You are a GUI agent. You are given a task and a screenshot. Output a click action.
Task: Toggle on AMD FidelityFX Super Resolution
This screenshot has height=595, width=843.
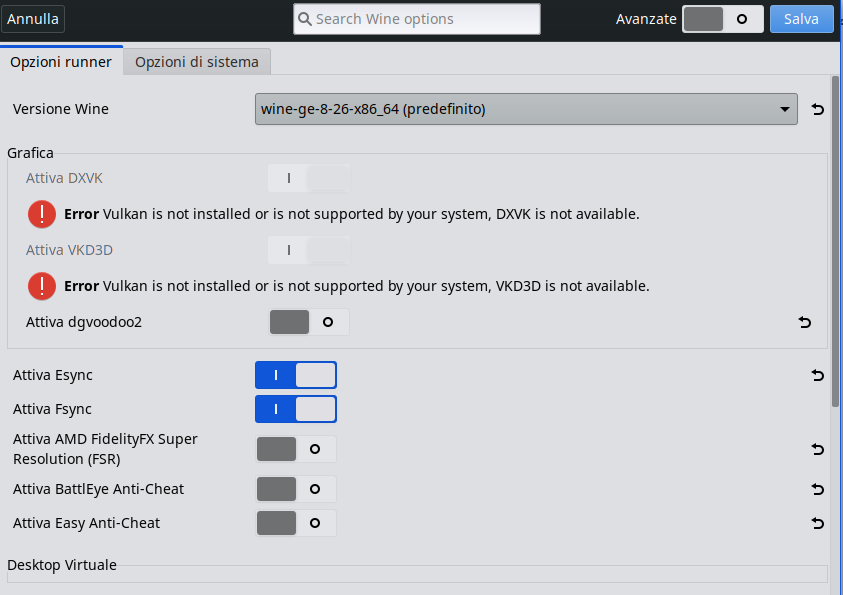coord(296,449)
